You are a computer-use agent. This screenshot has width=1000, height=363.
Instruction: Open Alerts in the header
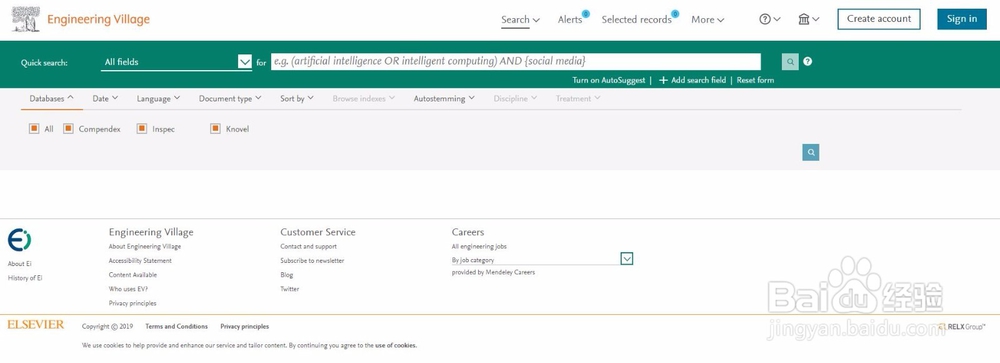[x=570, y=20]
